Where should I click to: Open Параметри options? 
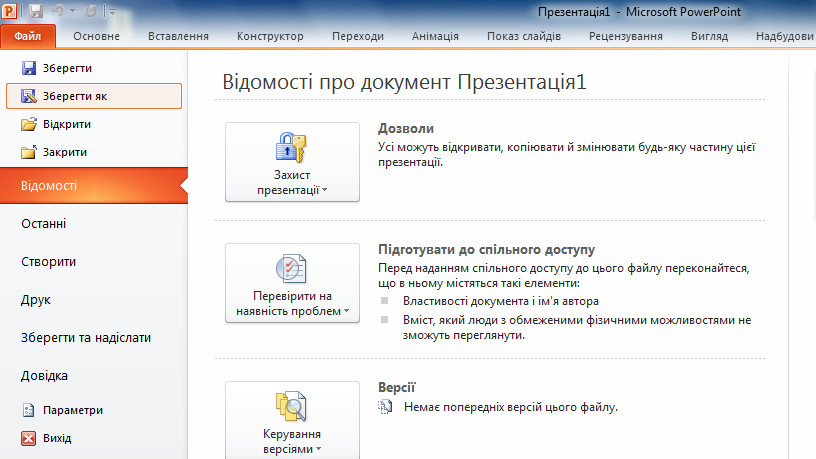(x=72, y=410)
